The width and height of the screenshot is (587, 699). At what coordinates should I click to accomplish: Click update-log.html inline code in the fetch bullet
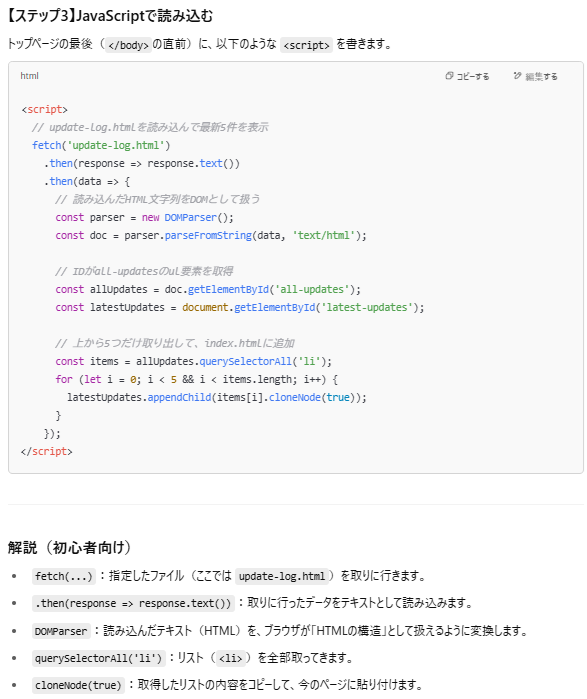(282, 576)
